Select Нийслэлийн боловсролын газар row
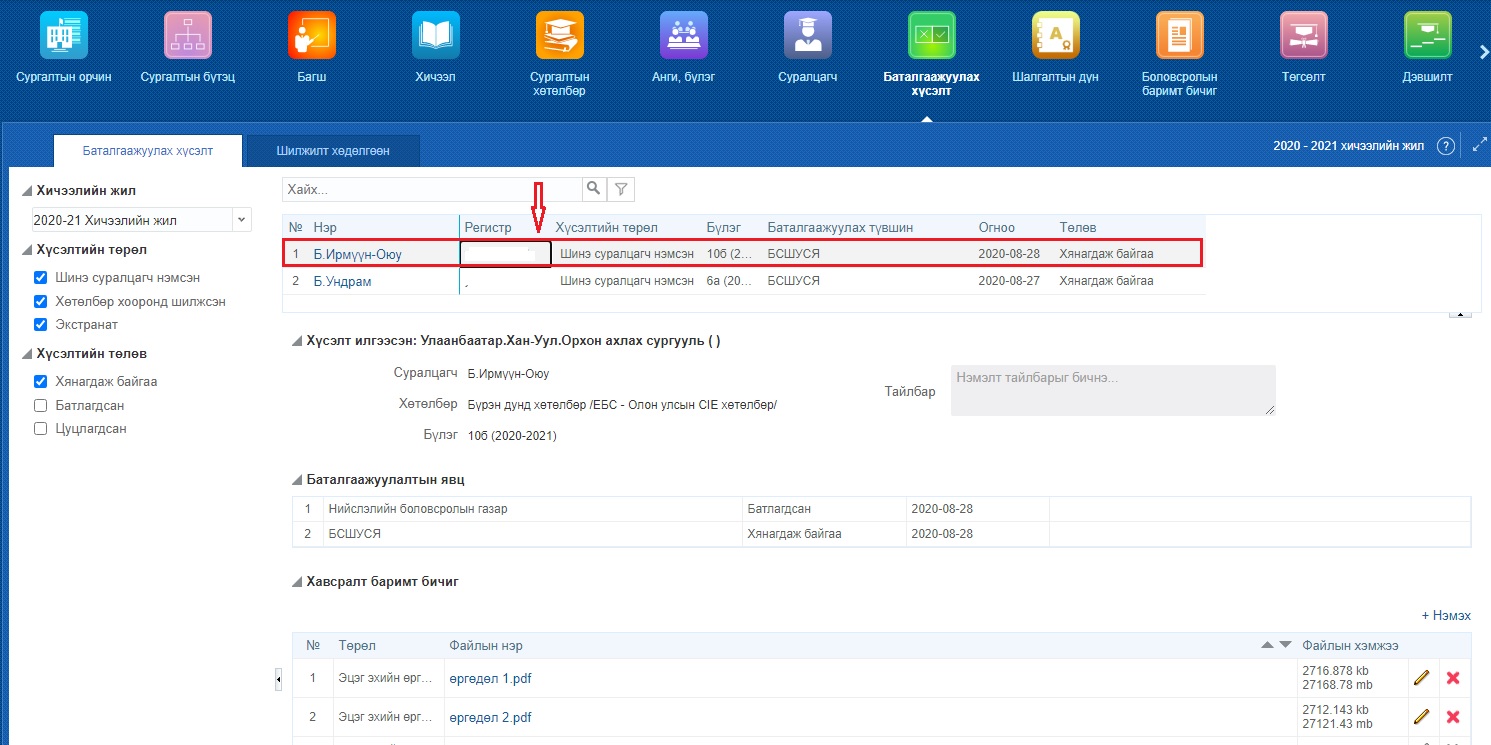 [x=881, y=509]
